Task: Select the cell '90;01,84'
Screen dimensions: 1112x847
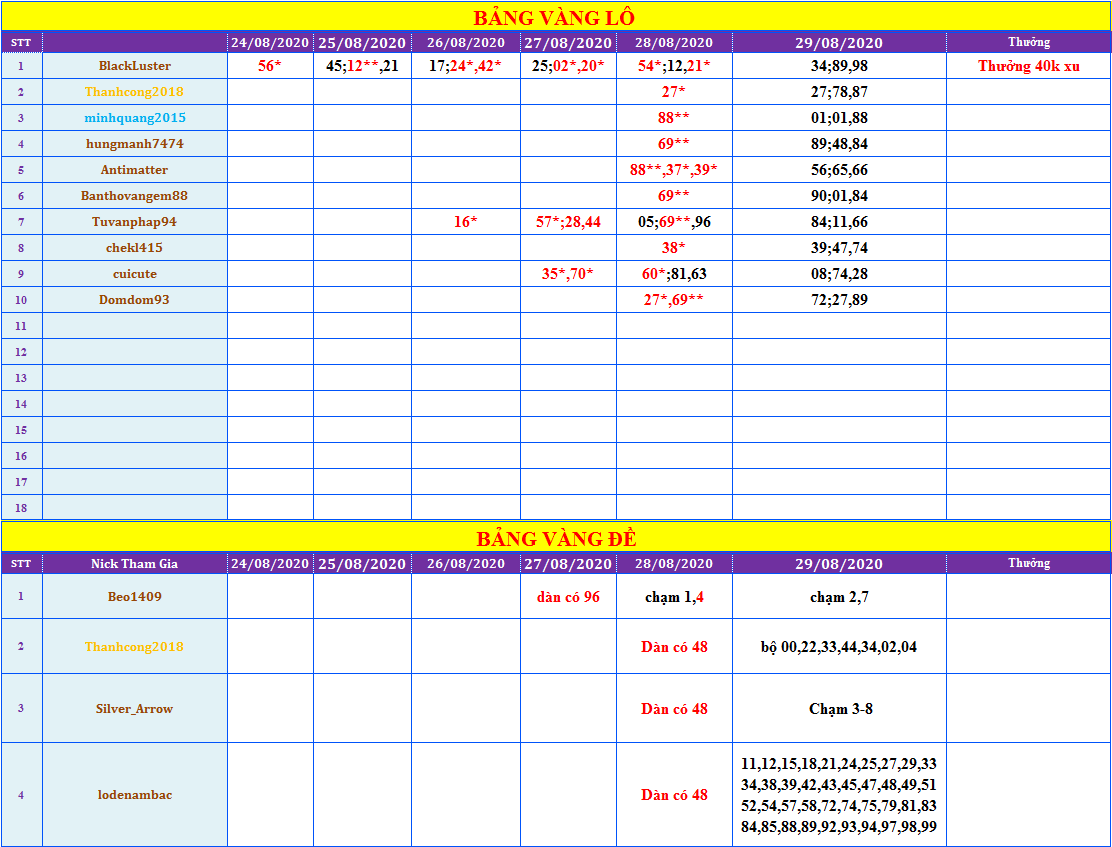Action: (x=840, y=196)
